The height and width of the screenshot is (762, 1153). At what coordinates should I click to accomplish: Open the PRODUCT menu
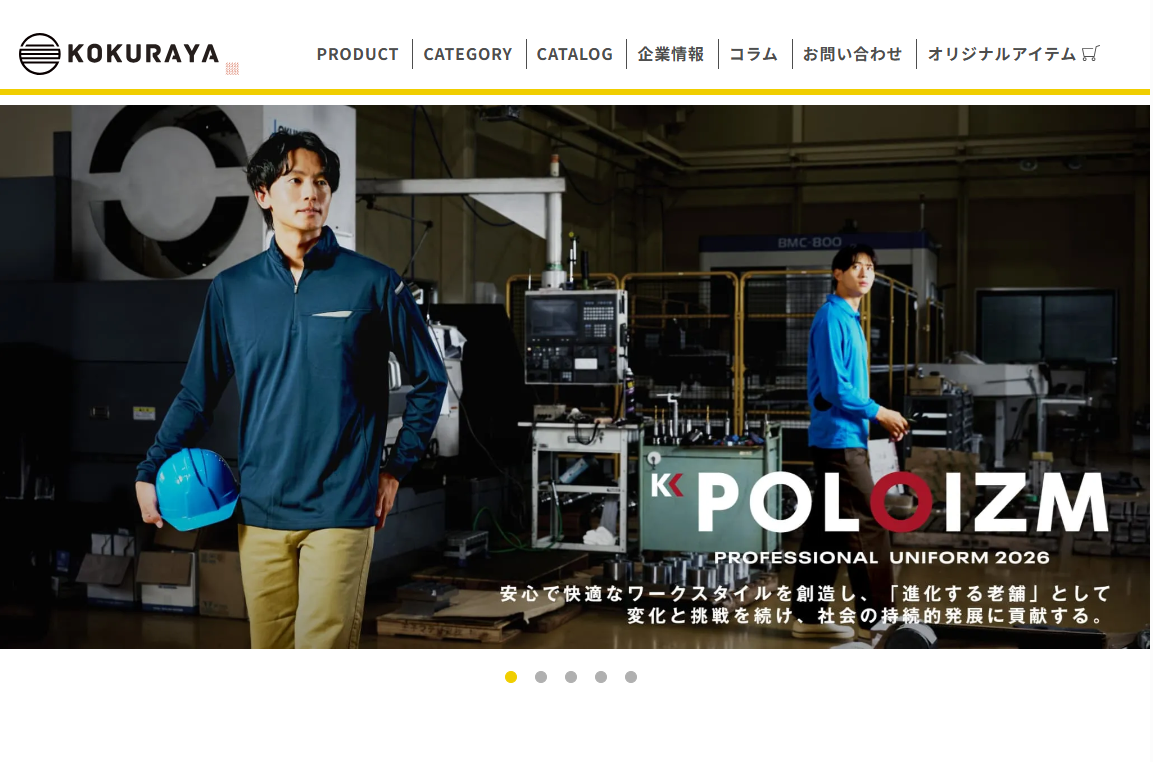pos(357,54)
